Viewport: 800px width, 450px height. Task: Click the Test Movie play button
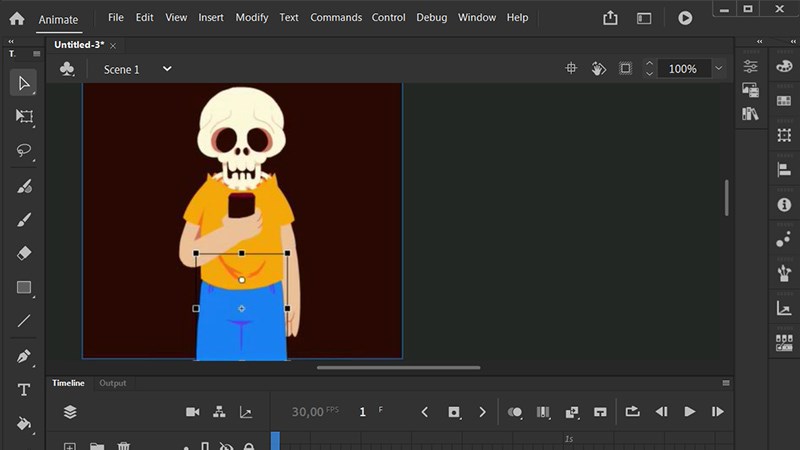(685, 18)
